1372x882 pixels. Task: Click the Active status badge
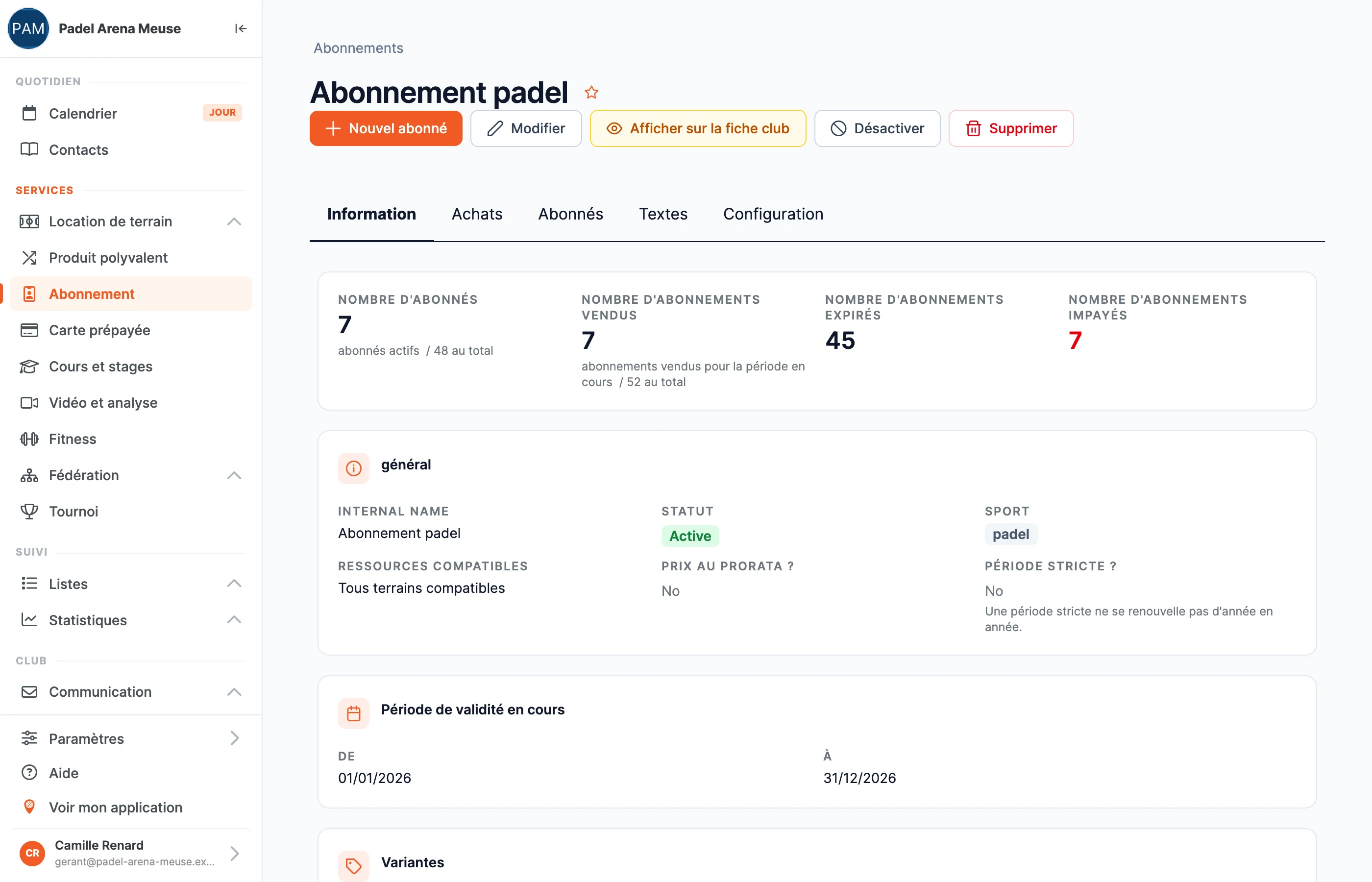(690, 536)
